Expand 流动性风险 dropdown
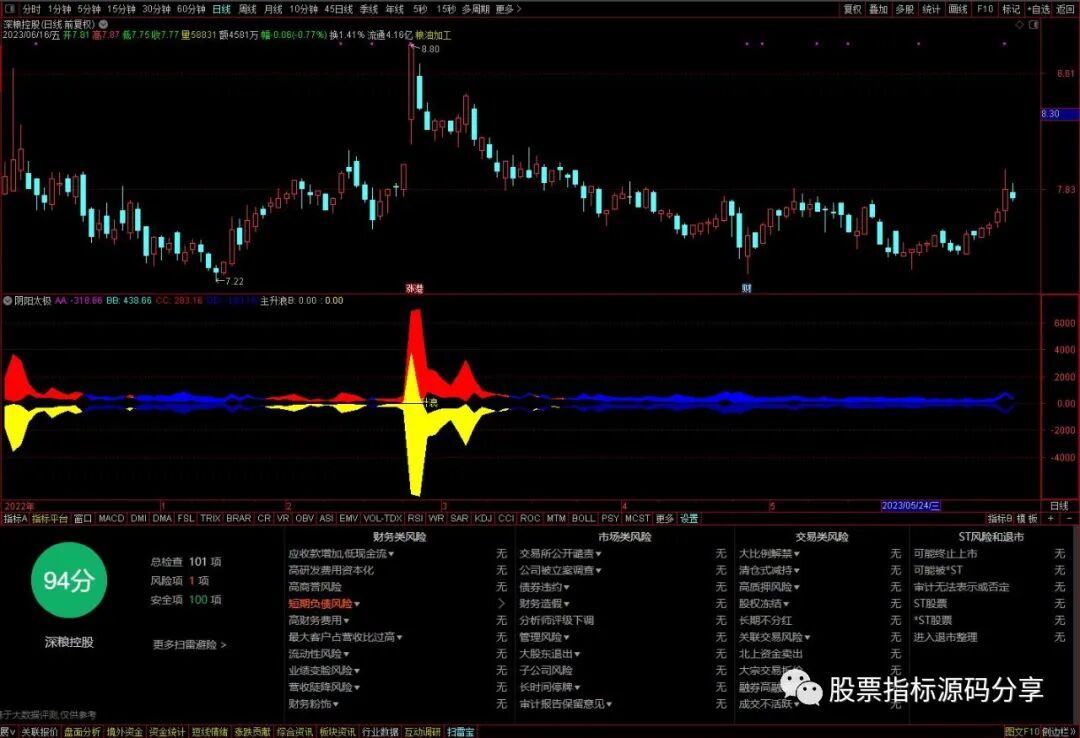This screenshot has height=738, width=1080. click(x=318, y=654)
